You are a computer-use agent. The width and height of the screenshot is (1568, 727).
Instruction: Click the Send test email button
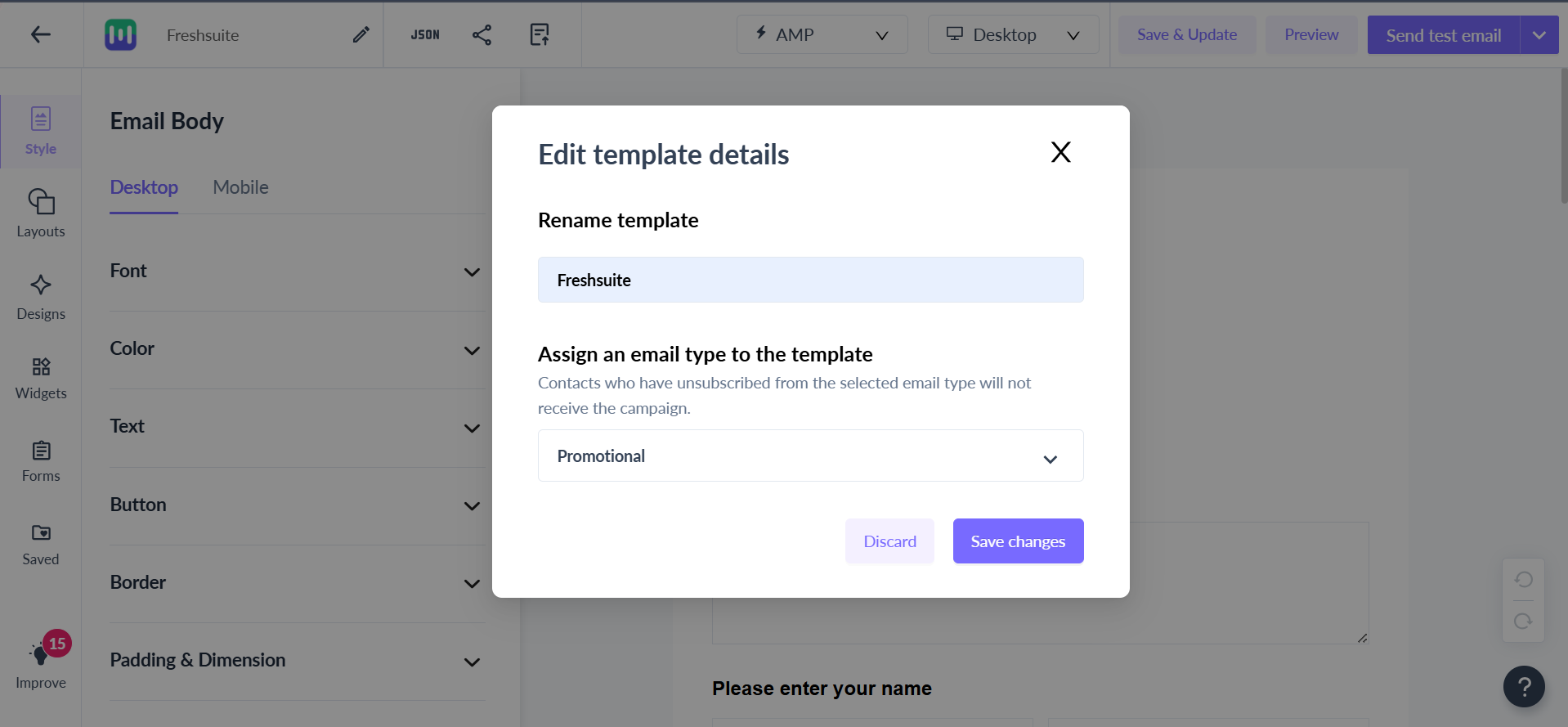[1443, 35]
